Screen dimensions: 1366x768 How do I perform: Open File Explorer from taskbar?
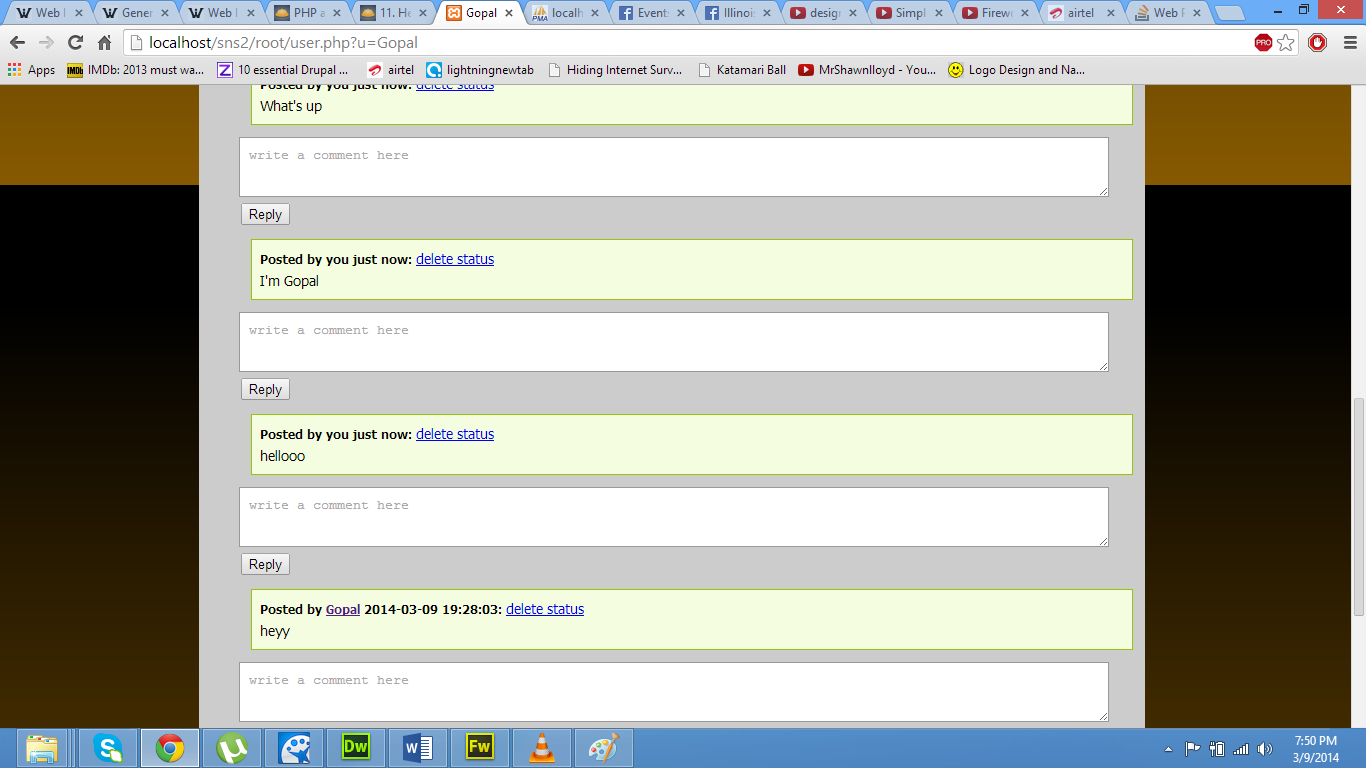(41, 748)
